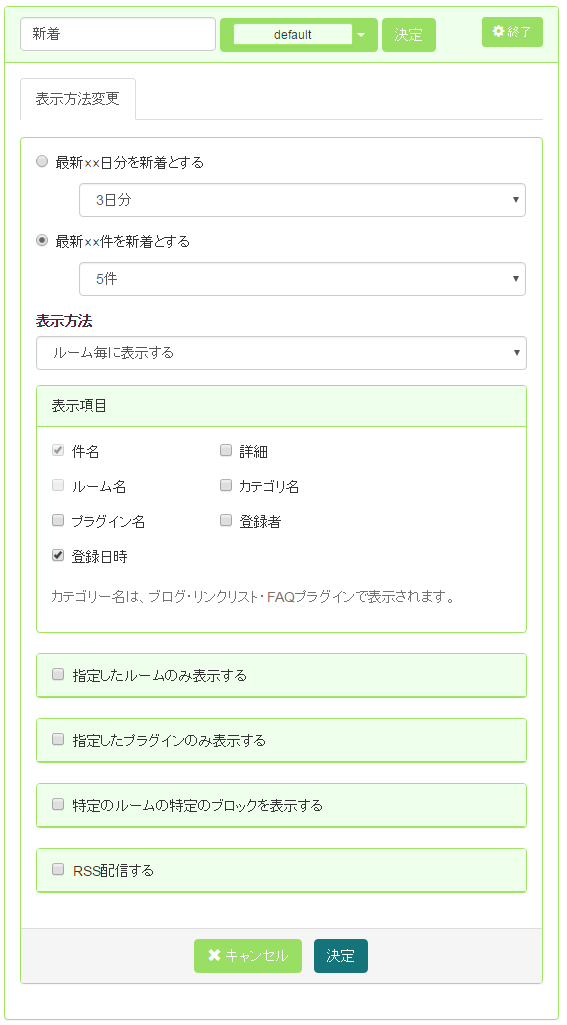Select the 最新××件を新着とする radio
The width and height of the screenshot is (567, 1025).
[42, 241]
